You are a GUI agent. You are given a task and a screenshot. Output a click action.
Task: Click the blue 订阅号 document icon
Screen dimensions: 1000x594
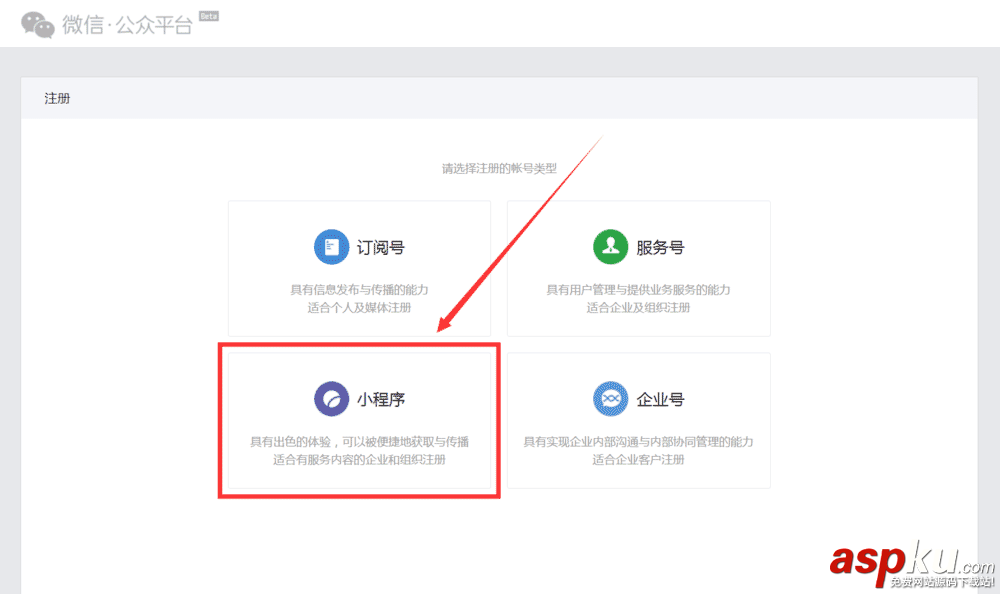pyautogui.click(x=332, y=246)
